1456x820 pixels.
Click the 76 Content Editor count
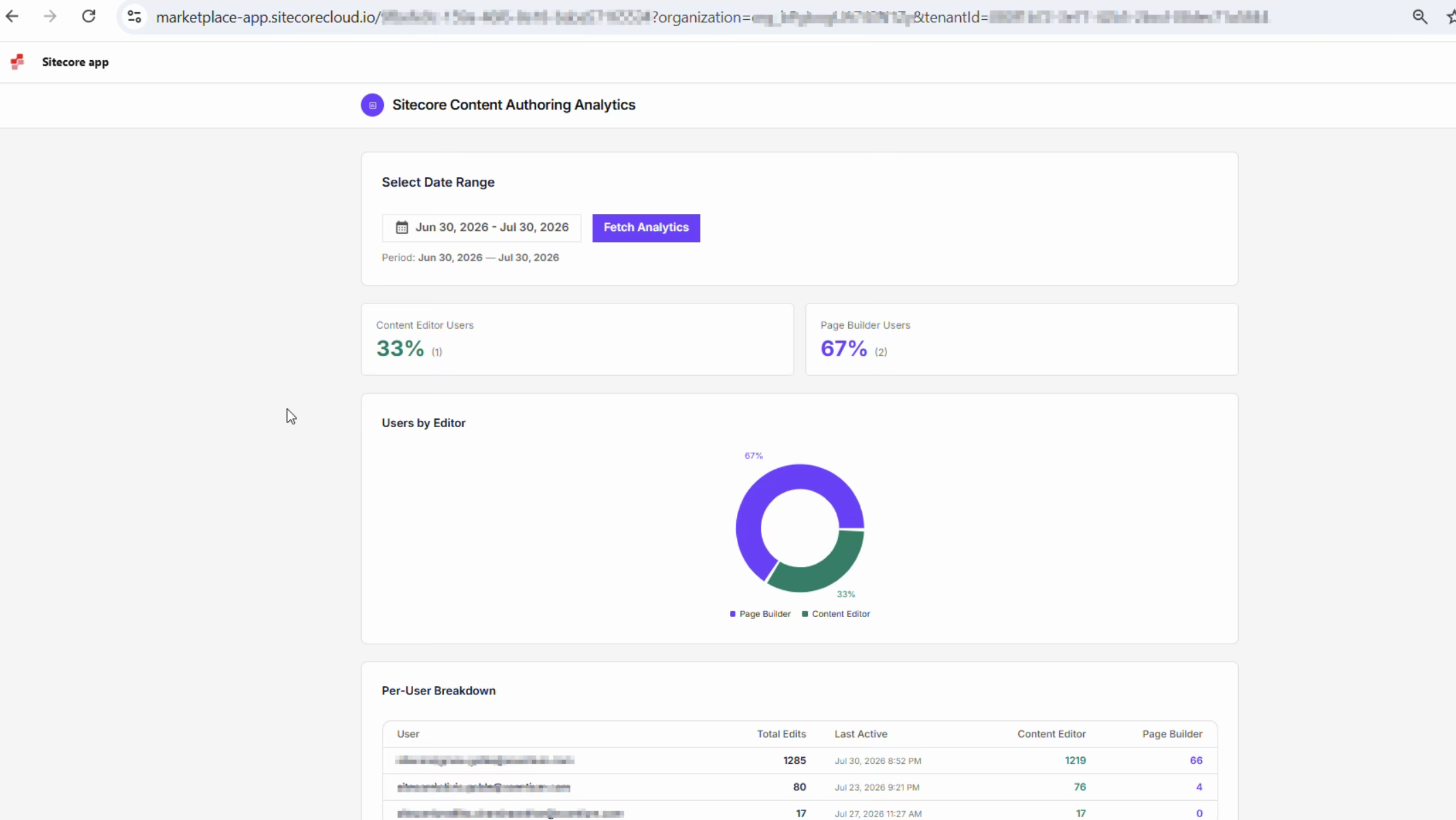click(x=1080, y=787)
